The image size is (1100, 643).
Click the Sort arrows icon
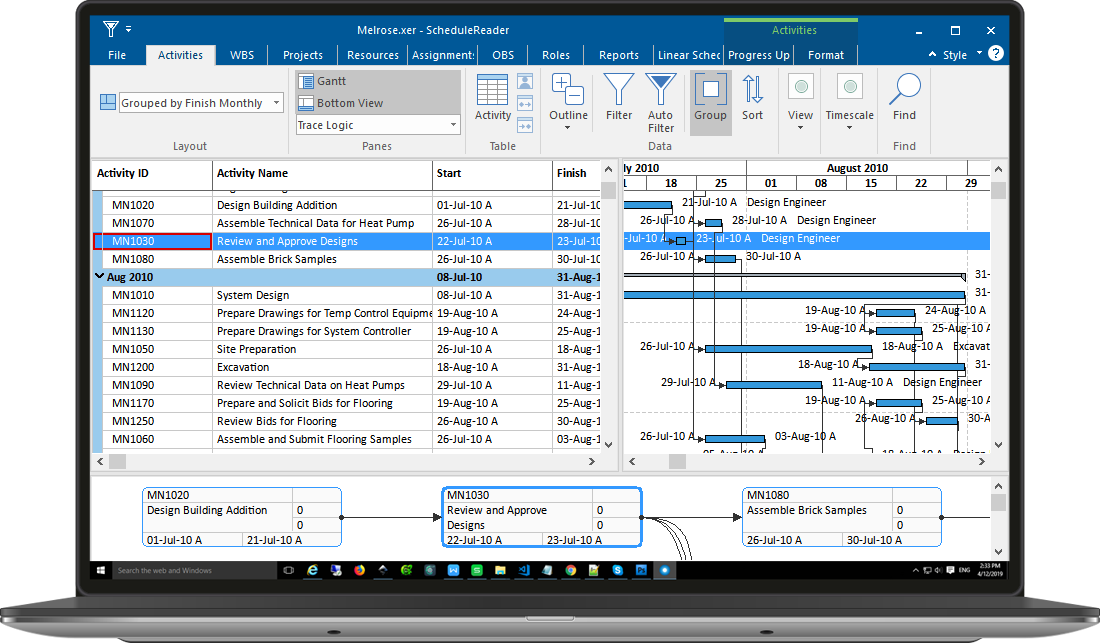point(753,90)
